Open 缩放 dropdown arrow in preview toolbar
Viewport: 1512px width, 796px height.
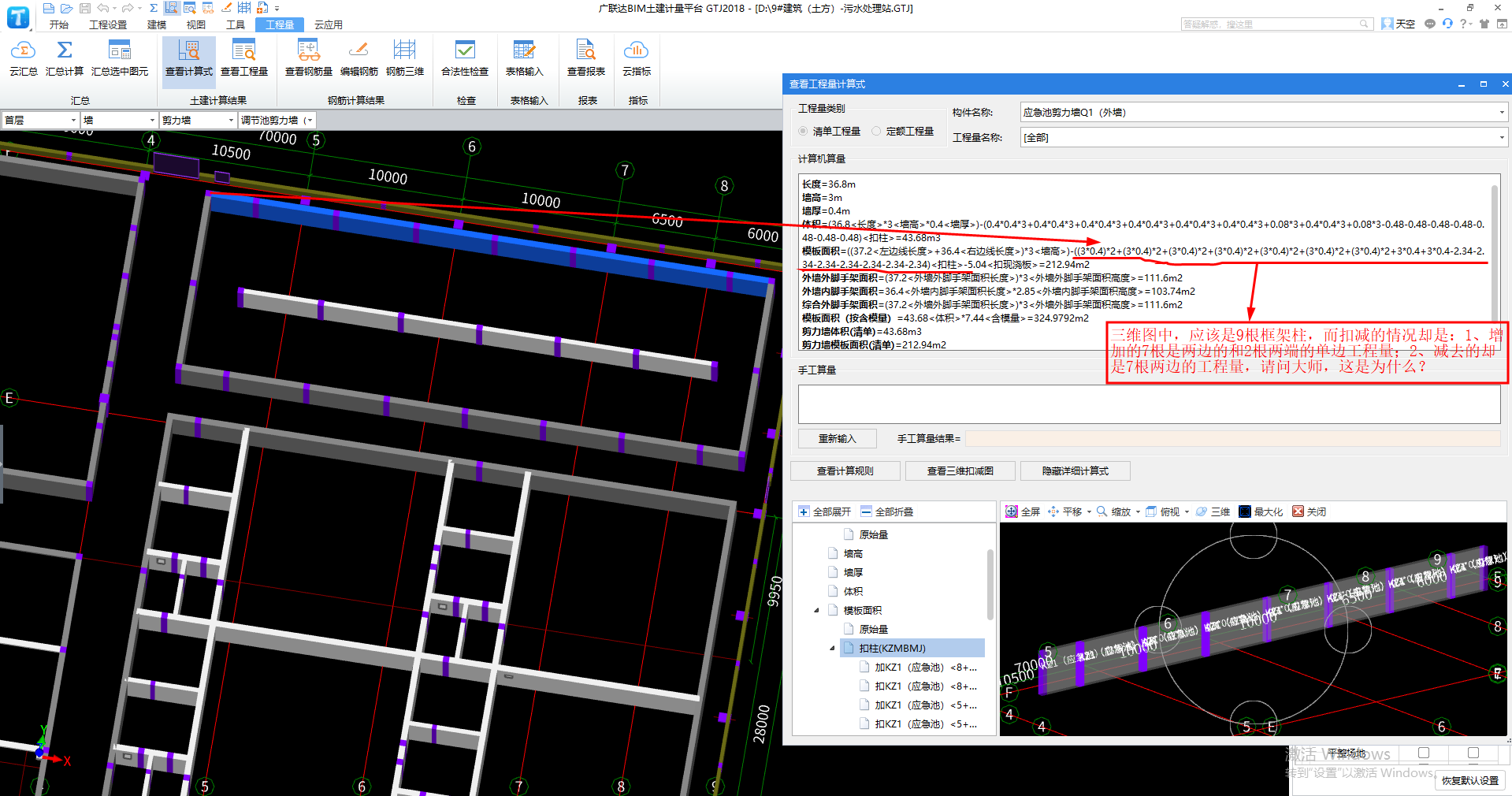1138,511
